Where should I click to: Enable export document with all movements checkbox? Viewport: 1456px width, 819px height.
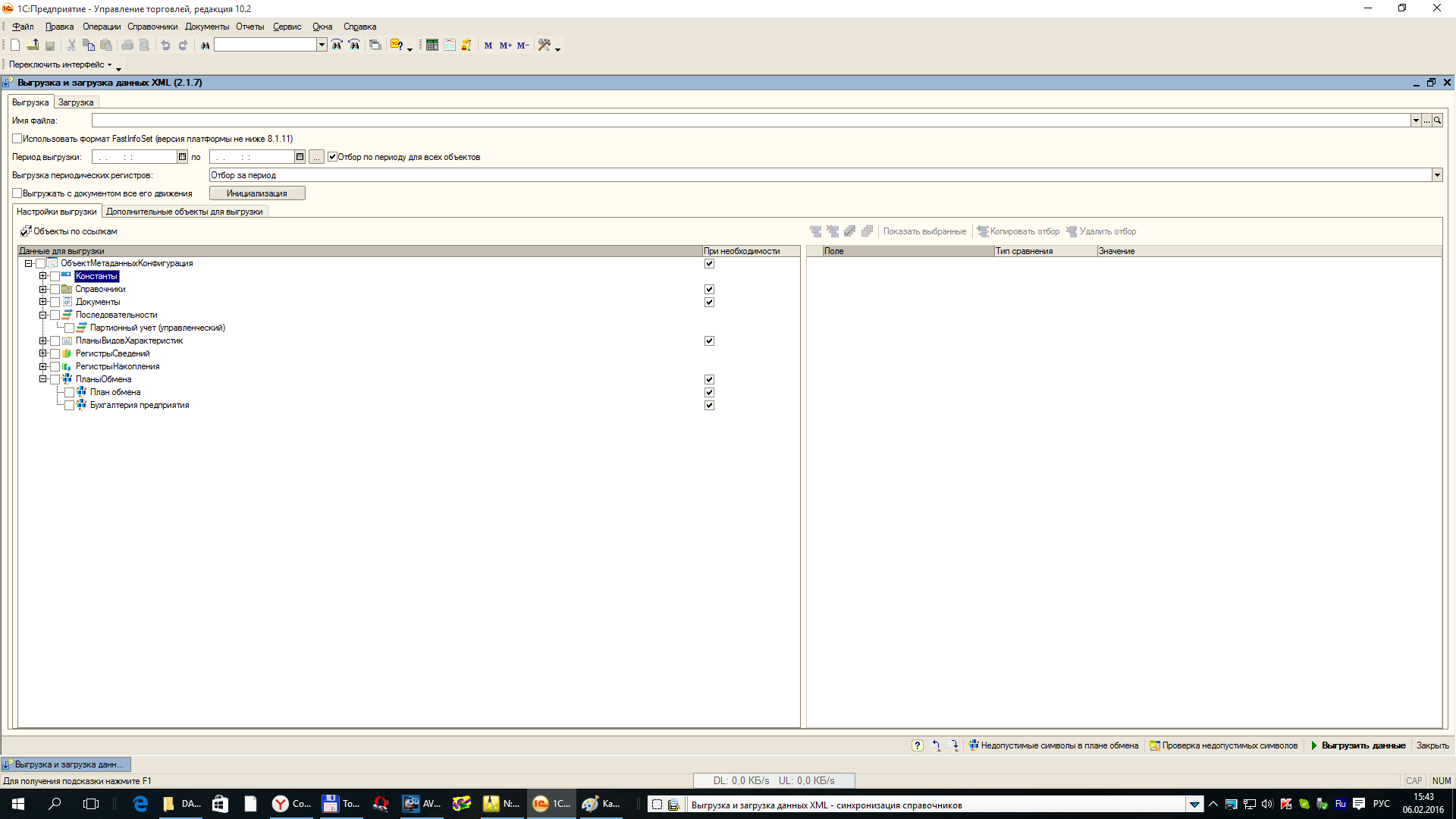click(x=17, y=193)
